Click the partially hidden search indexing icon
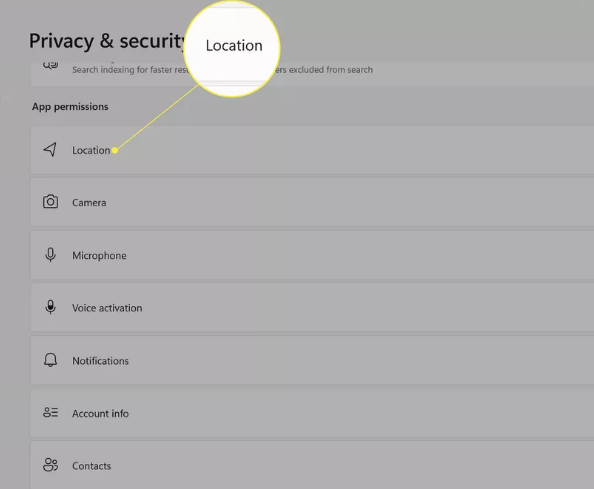 (x=50, y=65)
